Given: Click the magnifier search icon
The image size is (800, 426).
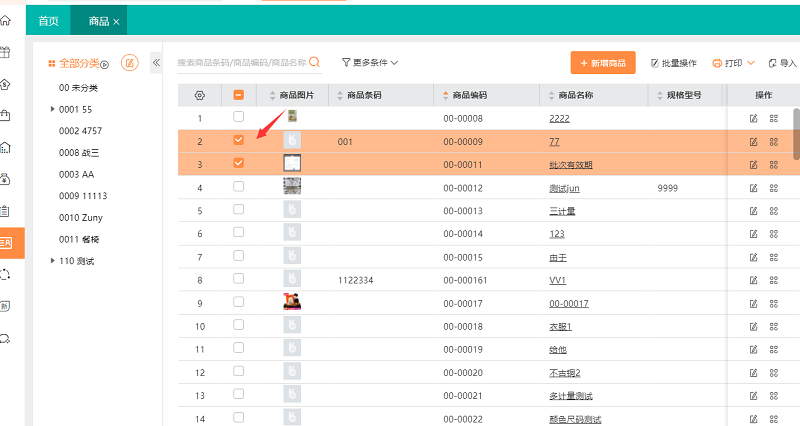Looking at the screenshot, I should click(x=315, y=62).
